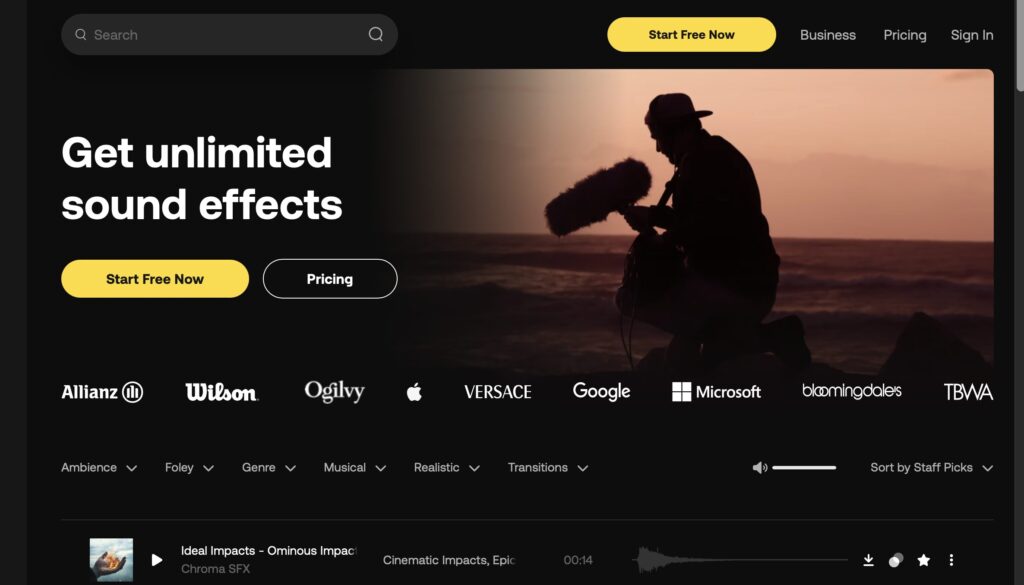This screenshot has height=585, width=1024.
Task: Click the search submit icon in search bar
Action: click(x=376, y=34)
